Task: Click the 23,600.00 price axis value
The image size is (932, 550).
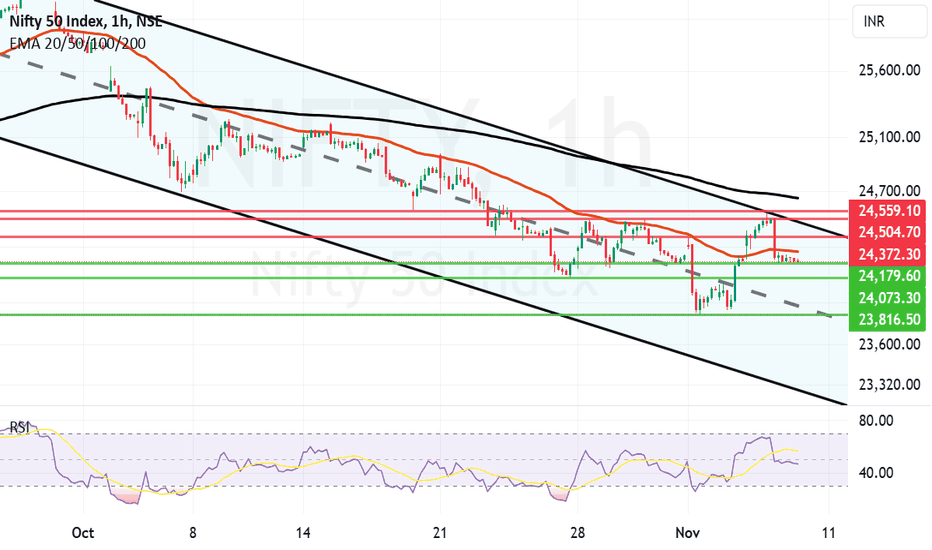Action: [x=889, y=344]
